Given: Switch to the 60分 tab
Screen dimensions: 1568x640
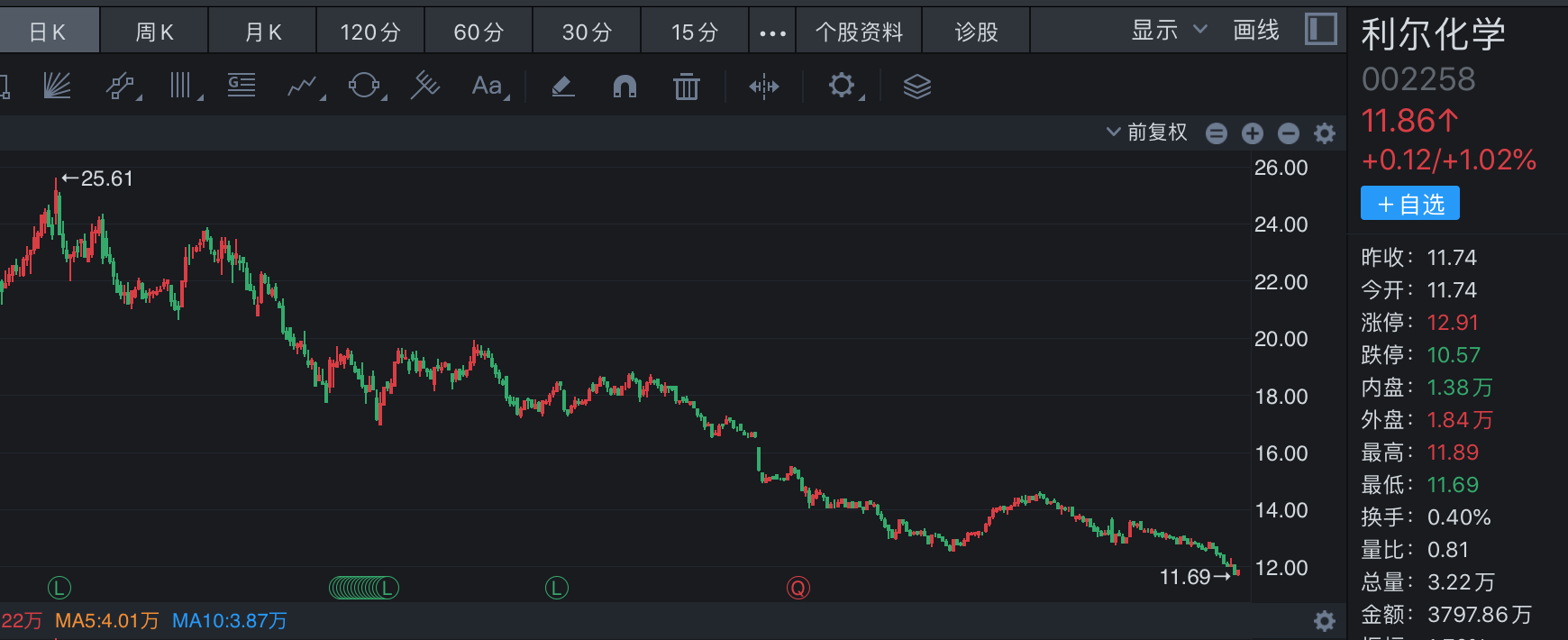Looking at the screenshot, I should (479, 32).
